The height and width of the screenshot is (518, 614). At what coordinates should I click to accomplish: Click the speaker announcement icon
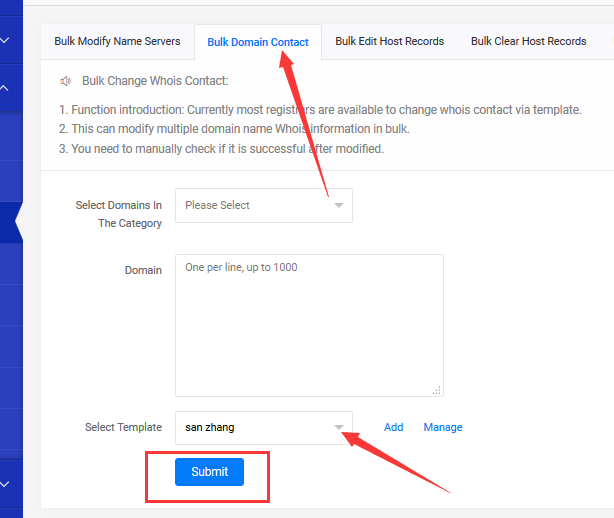click(x=65, y=81)
